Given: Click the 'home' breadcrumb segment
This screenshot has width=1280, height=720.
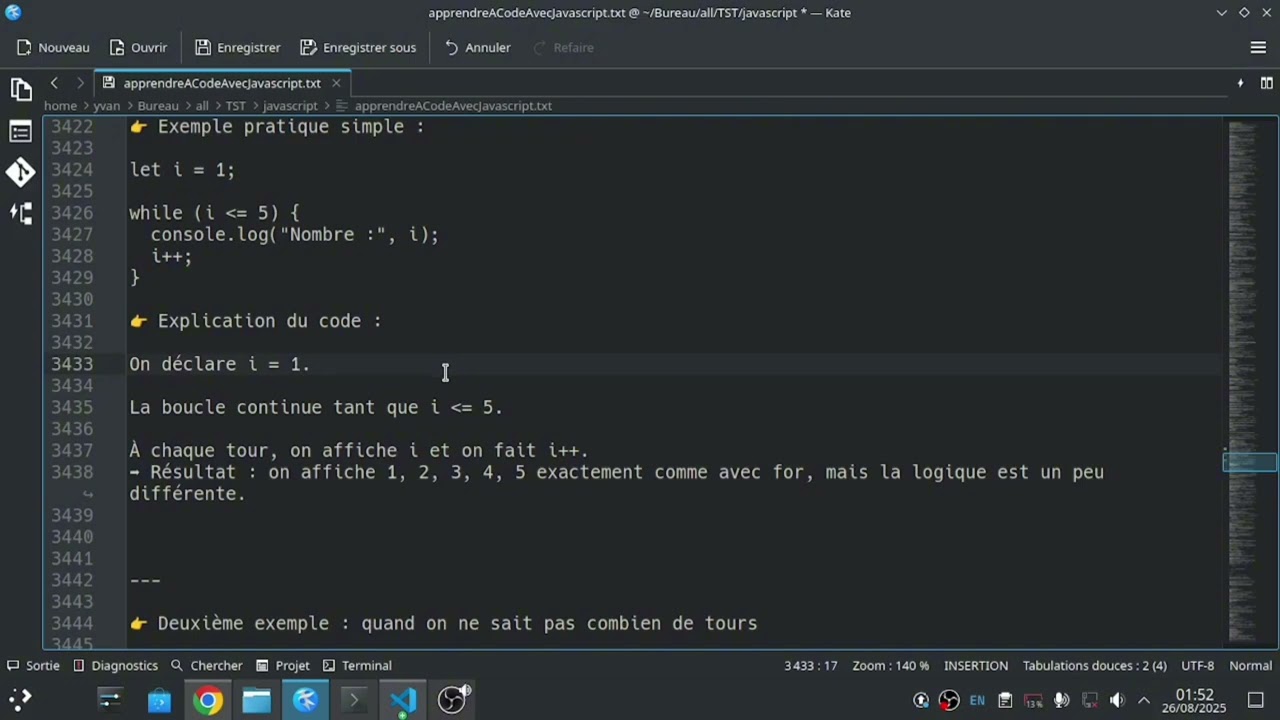Looking at the screenshot, I should pyautogui.click(x=60, y=105).
